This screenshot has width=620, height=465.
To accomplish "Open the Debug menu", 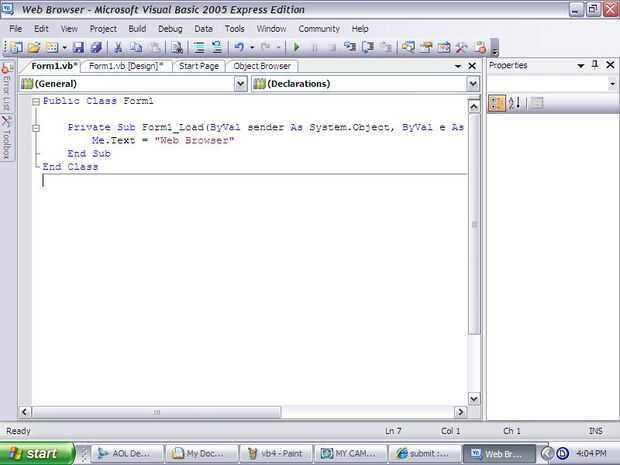I will click(170, 29).
